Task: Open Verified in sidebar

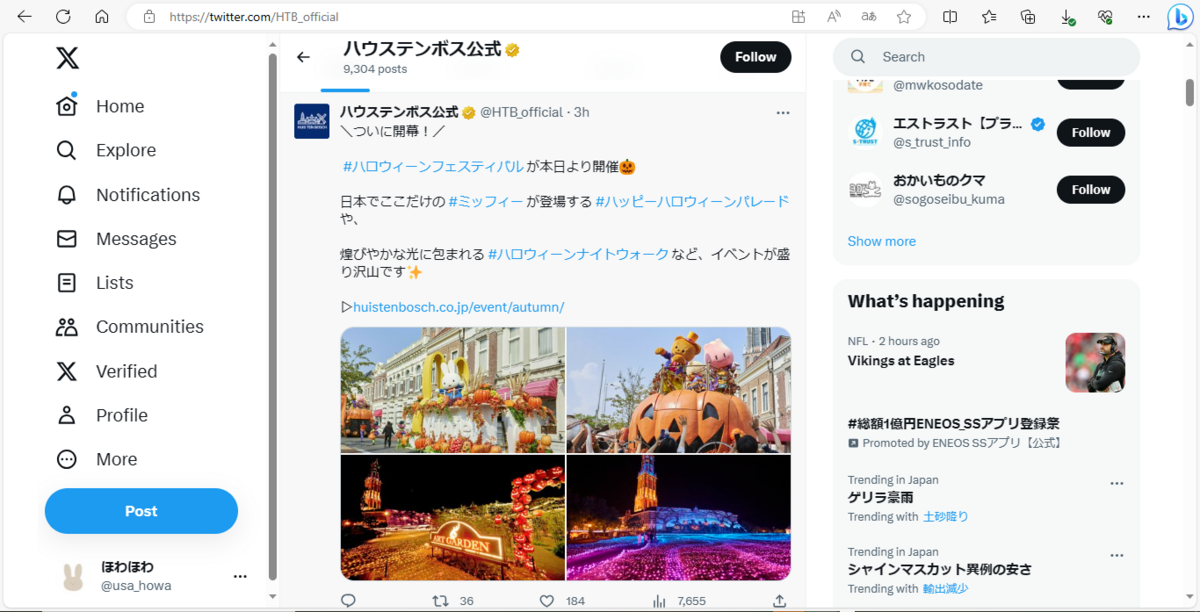Action: click(107, 371)
